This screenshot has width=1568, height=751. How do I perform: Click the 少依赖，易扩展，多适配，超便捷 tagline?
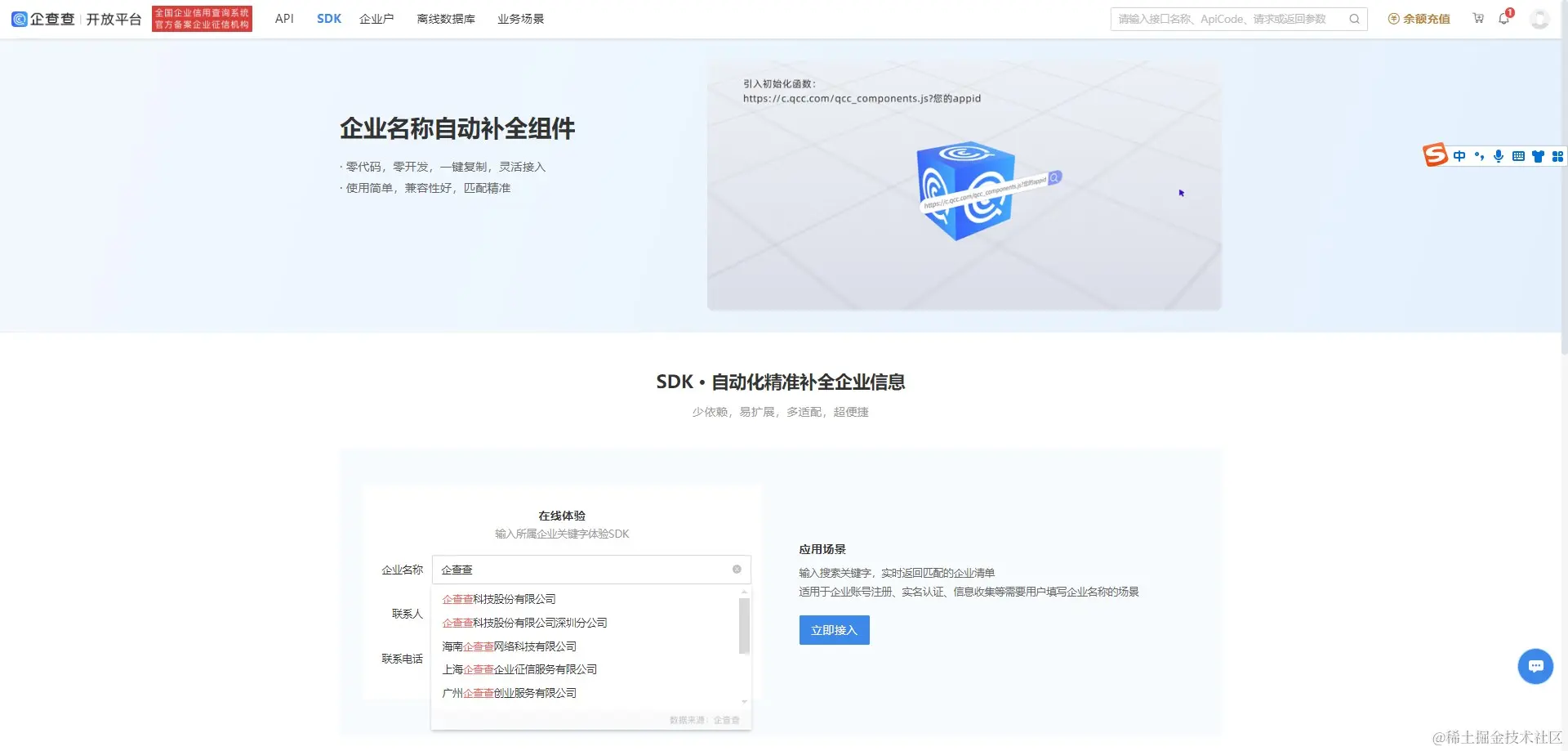click(780, 412)
